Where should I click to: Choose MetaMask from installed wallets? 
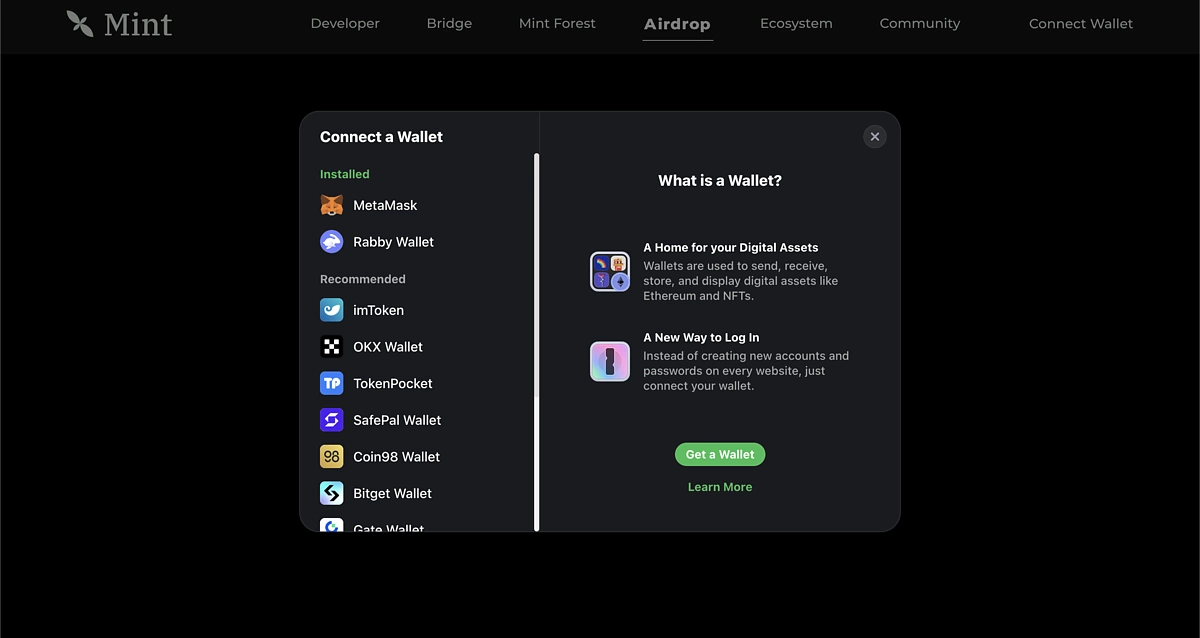pos(385,205)
